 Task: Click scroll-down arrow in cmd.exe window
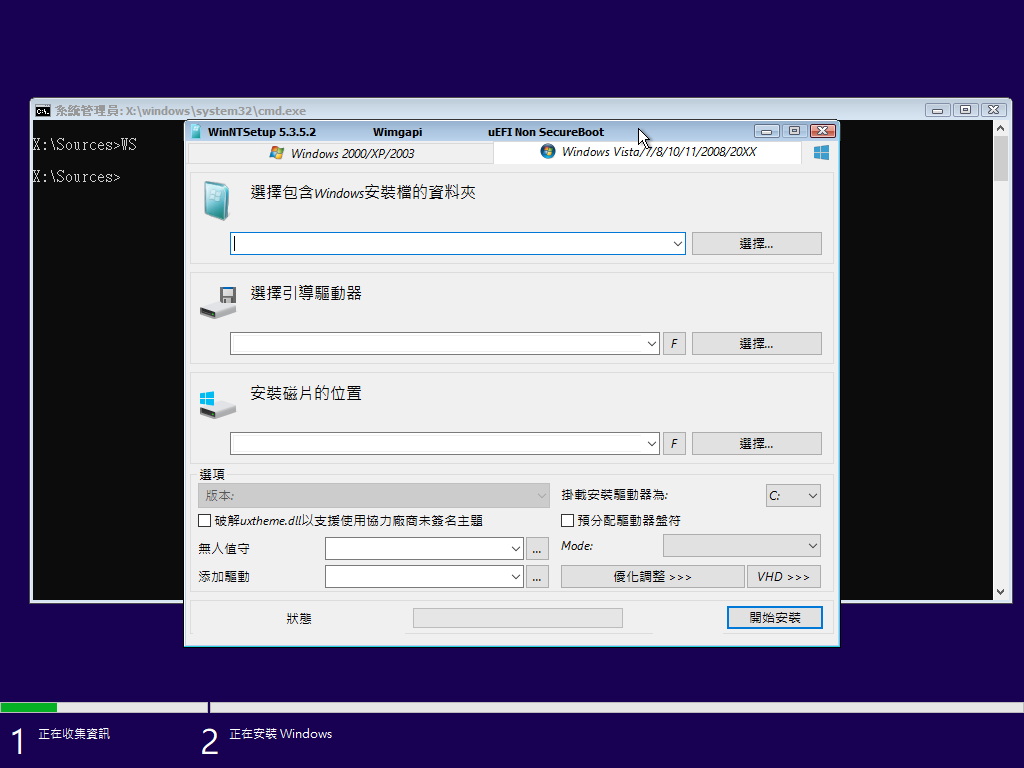[1000, 592]
